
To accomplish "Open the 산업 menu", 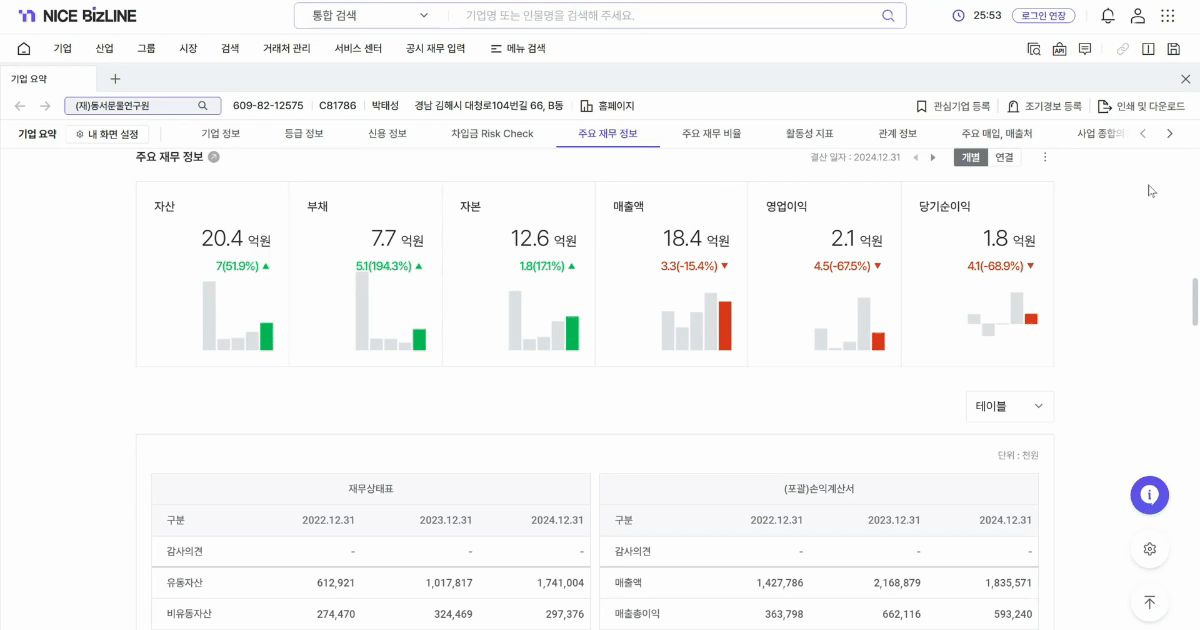I will point(105,49).
